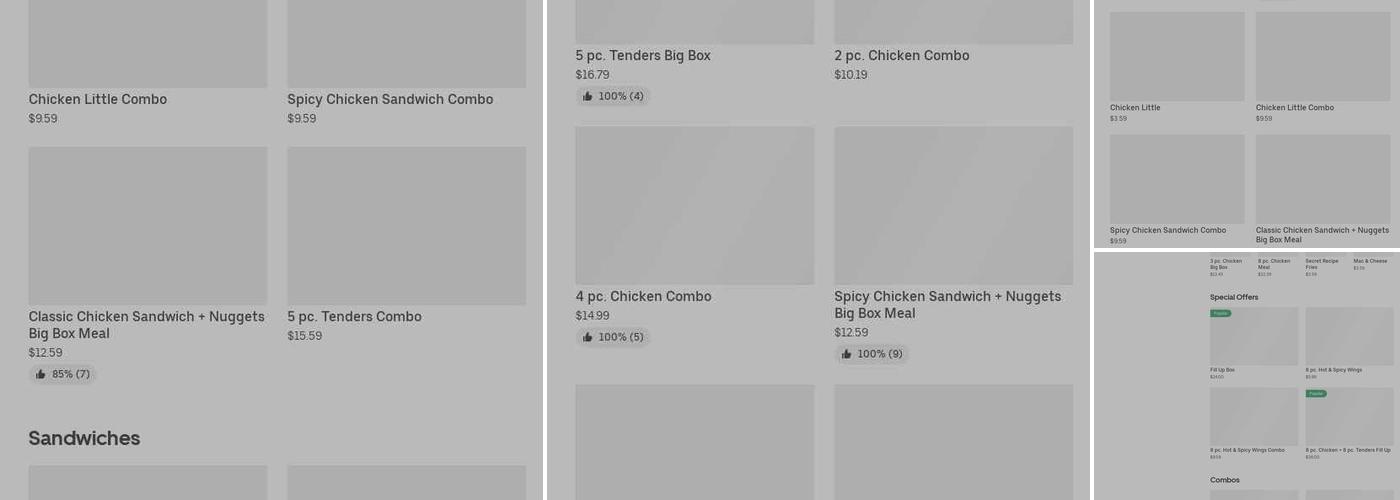Click the thumbs-up icon beside 100% (4)
1400x500 pixels.
coord(588,96)
